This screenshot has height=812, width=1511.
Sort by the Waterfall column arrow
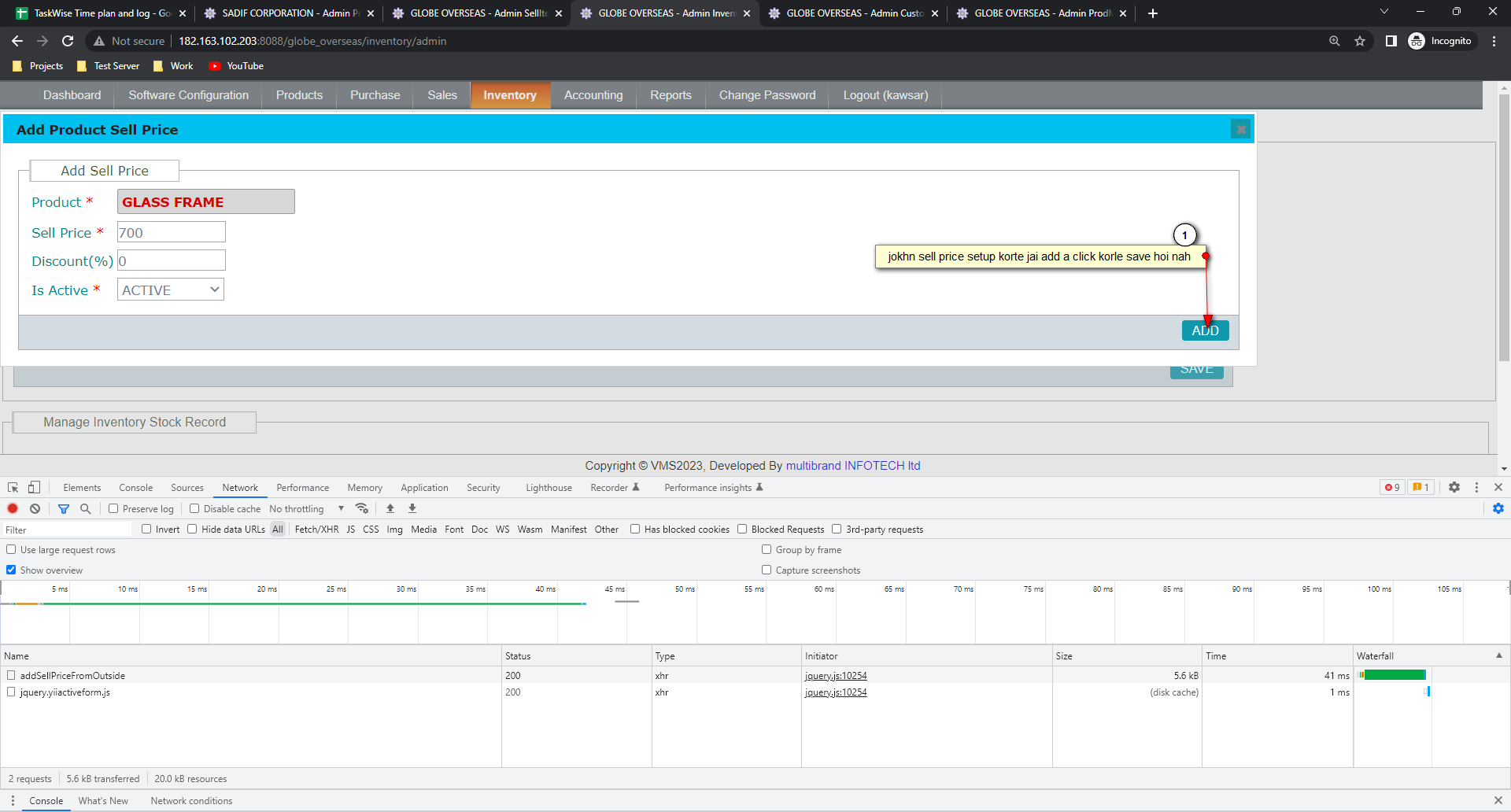coord(1498,656)
